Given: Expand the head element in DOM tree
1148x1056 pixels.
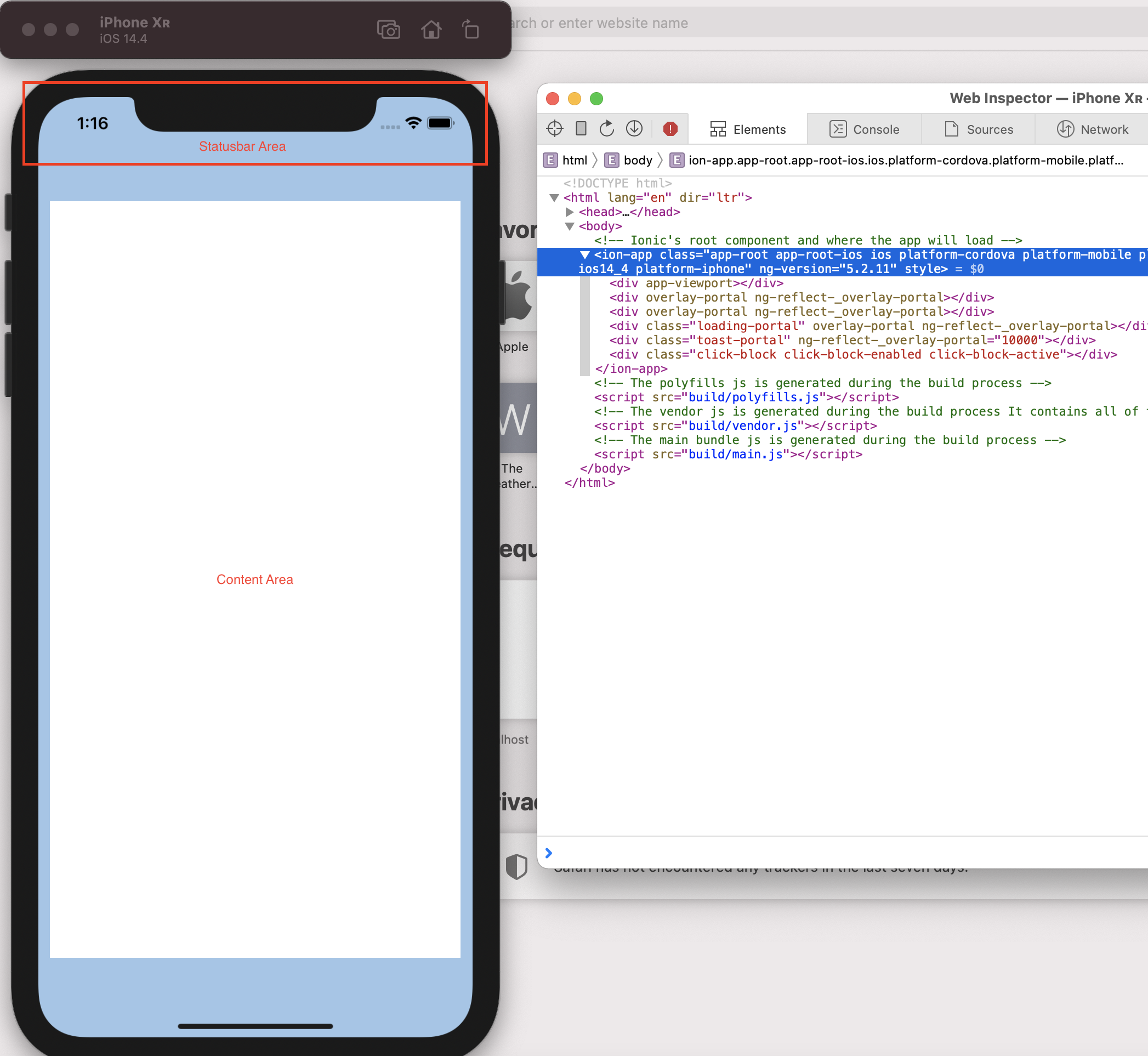Looking at the screenshot, I should click(569, 212).
